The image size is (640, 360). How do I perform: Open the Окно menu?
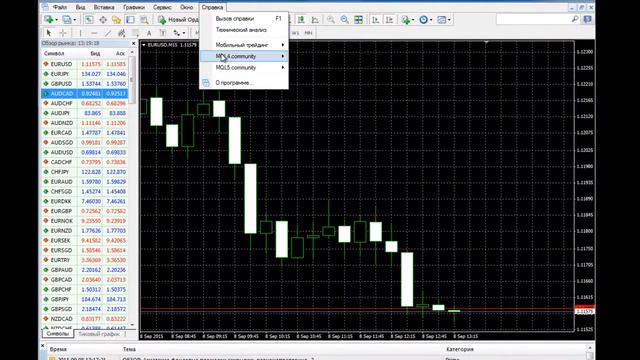point(187,7)
